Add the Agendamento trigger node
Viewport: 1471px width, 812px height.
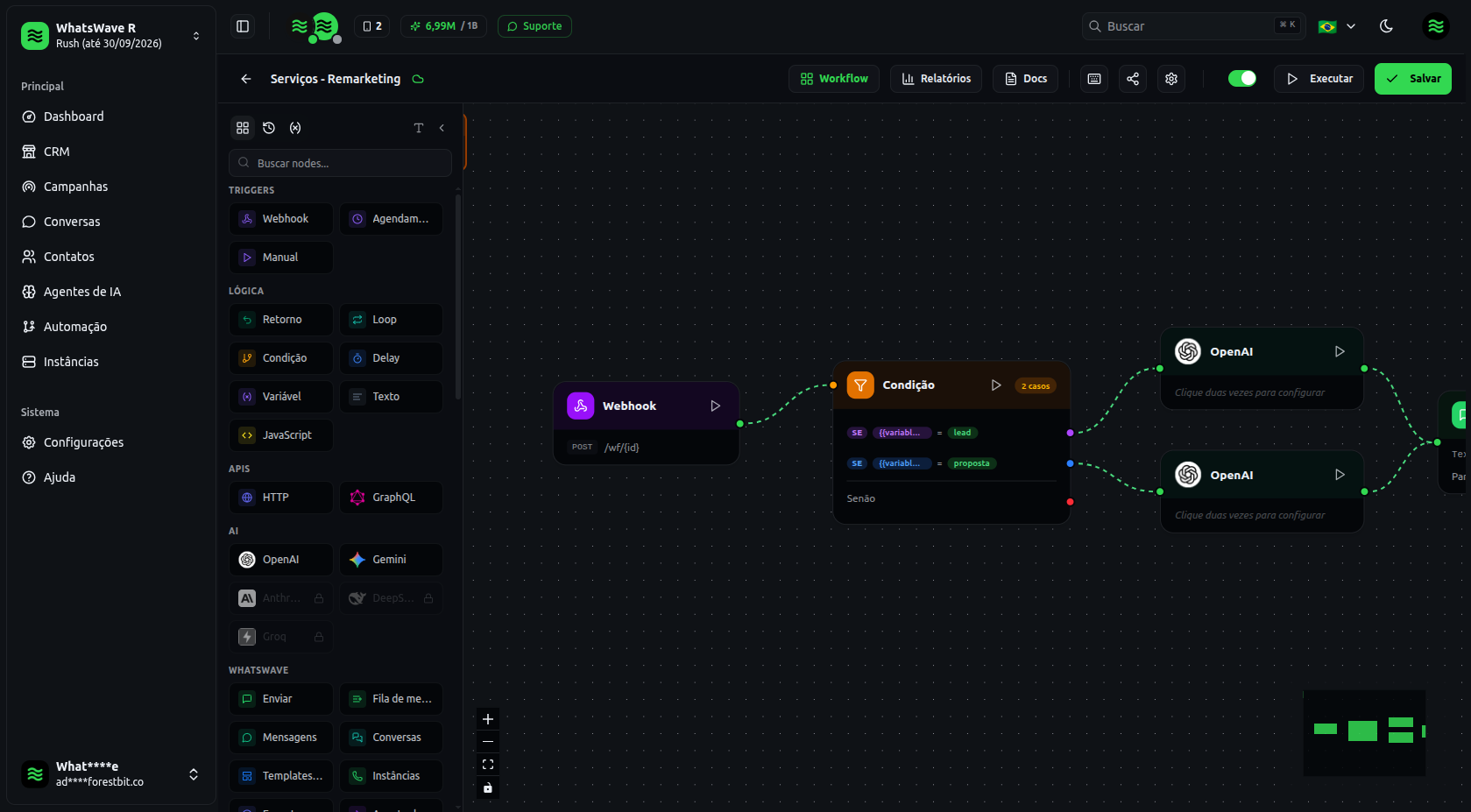coord(391,219)
